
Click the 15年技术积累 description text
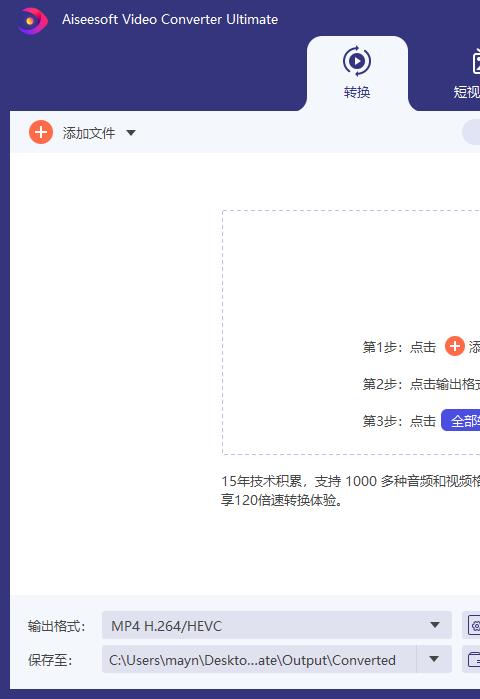click(x=350, y=481)
